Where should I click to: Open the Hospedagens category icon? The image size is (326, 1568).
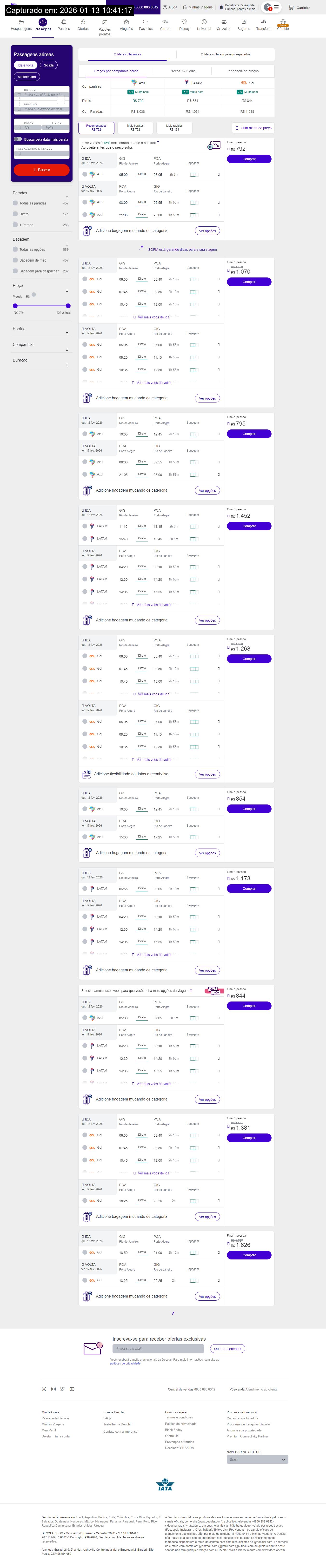click(x=21, y=22)
